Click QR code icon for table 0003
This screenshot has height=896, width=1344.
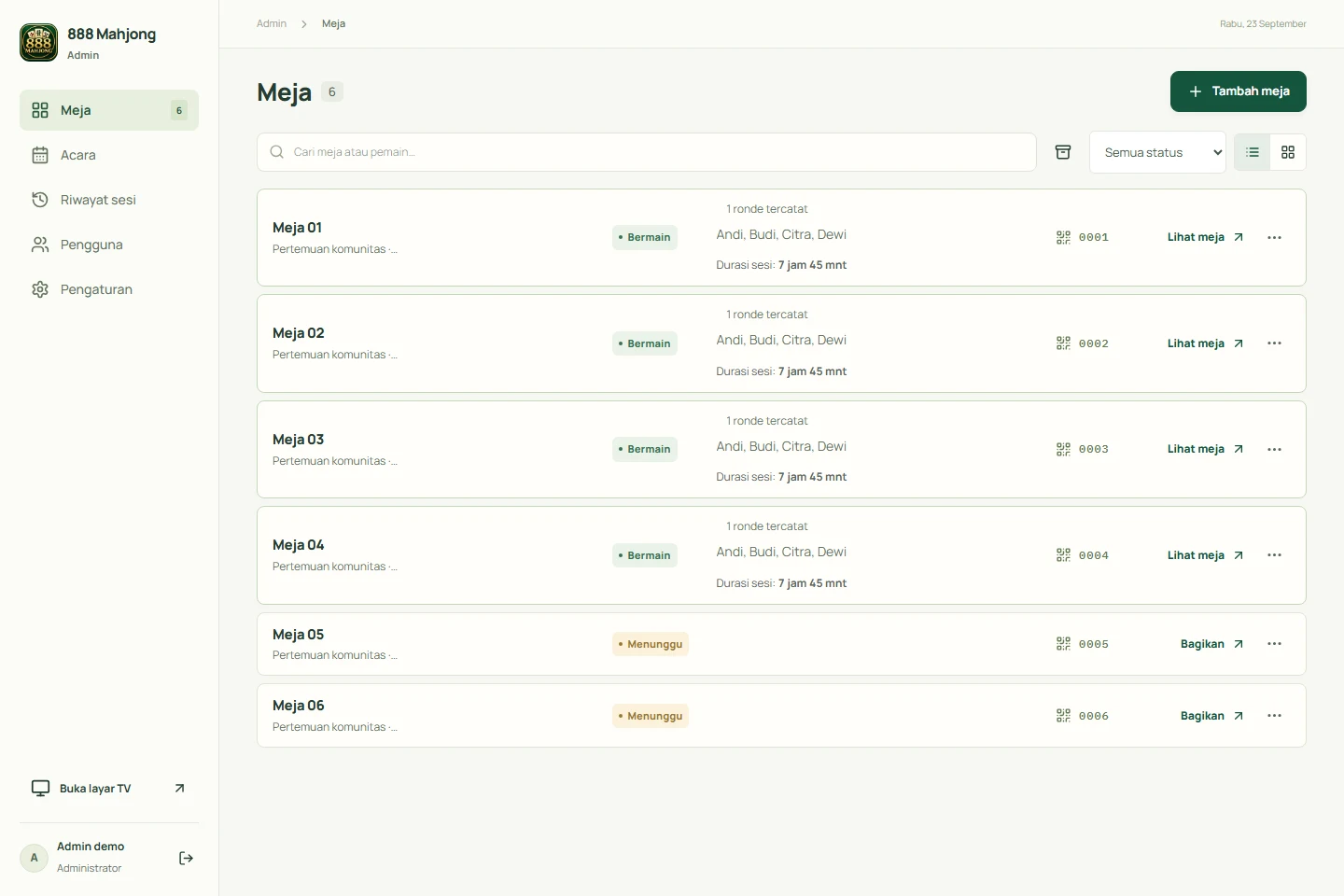pyautogui.click(x=1063, y=450)
